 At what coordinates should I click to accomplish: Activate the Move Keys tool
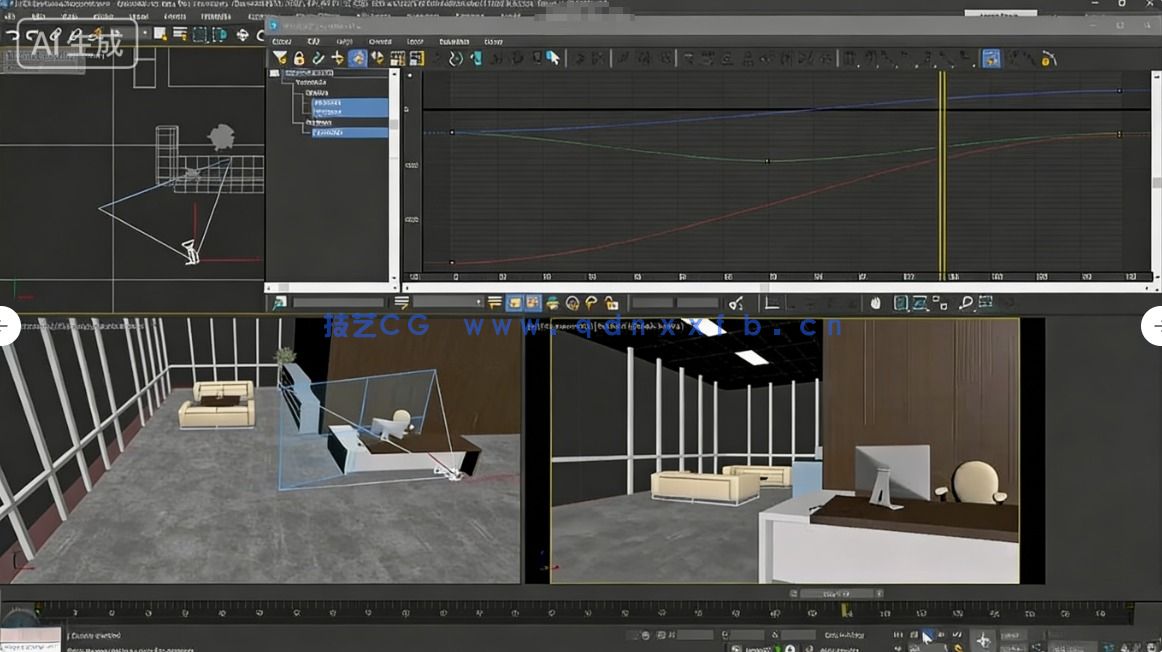339,57
